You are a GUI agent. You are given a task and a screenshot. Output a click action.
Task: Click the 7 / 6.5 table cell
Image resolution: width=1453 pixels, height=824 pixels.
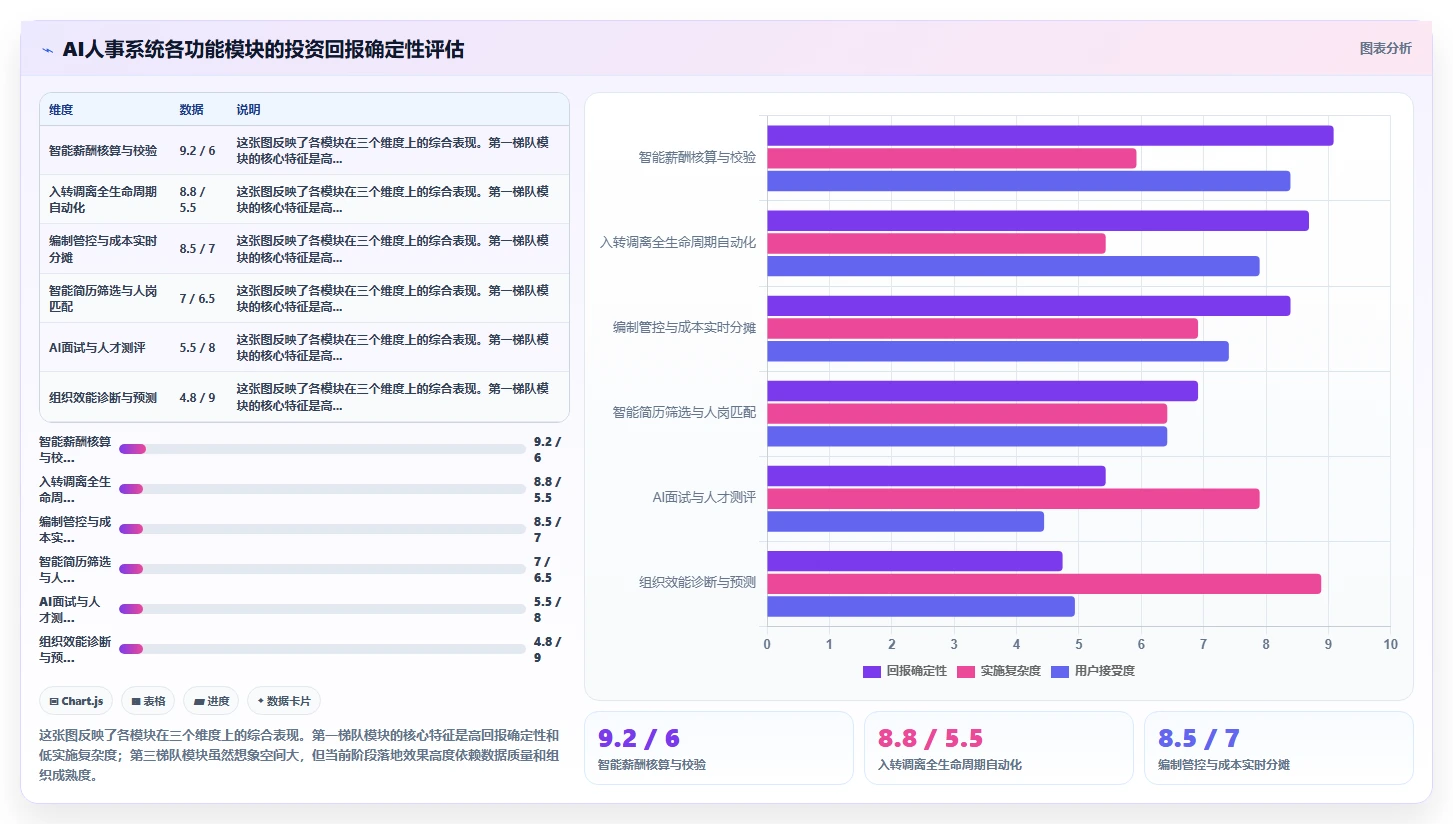tap(198, 298)
